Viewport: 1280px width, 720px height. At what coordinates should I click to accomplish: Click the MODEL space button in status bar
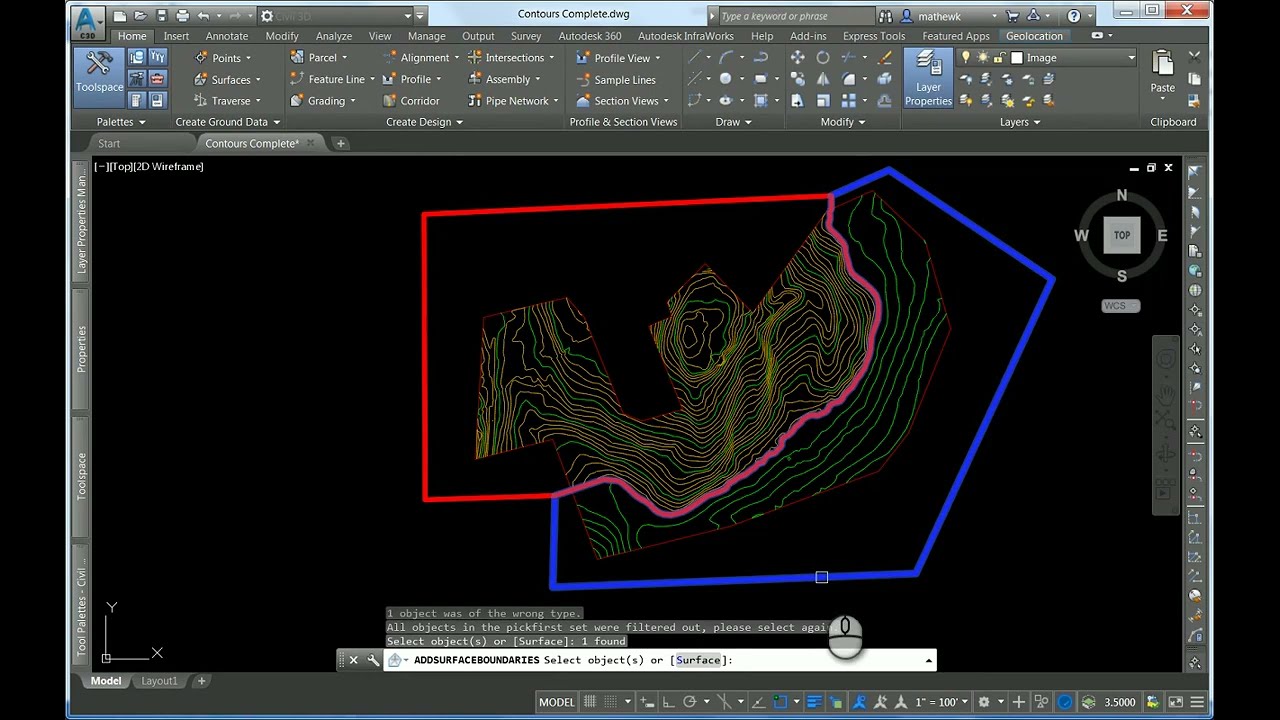pos(557,702)
